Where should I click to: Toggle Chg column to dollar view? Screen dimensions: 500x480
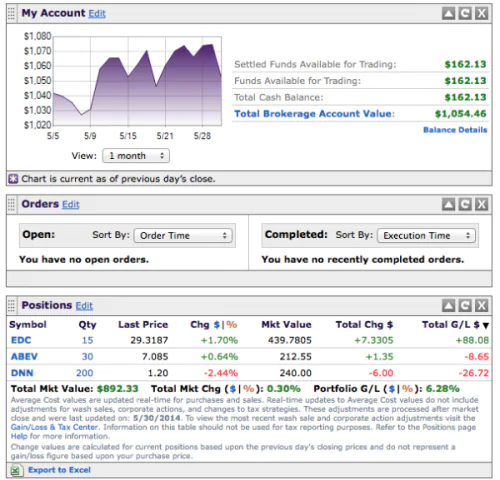coord(217,325)
